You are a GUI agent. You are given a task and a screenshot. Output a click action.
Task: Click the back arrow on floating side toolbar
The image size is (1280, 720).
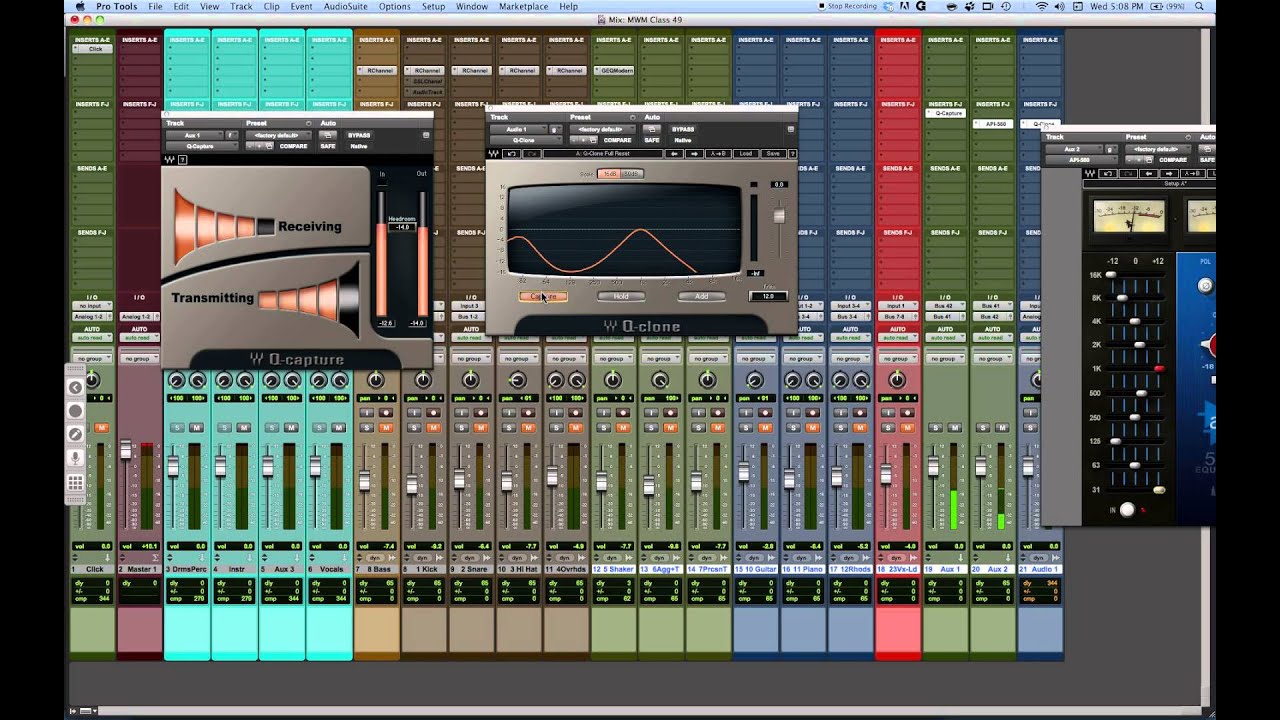pyautogui.click(x=75, y=388)
